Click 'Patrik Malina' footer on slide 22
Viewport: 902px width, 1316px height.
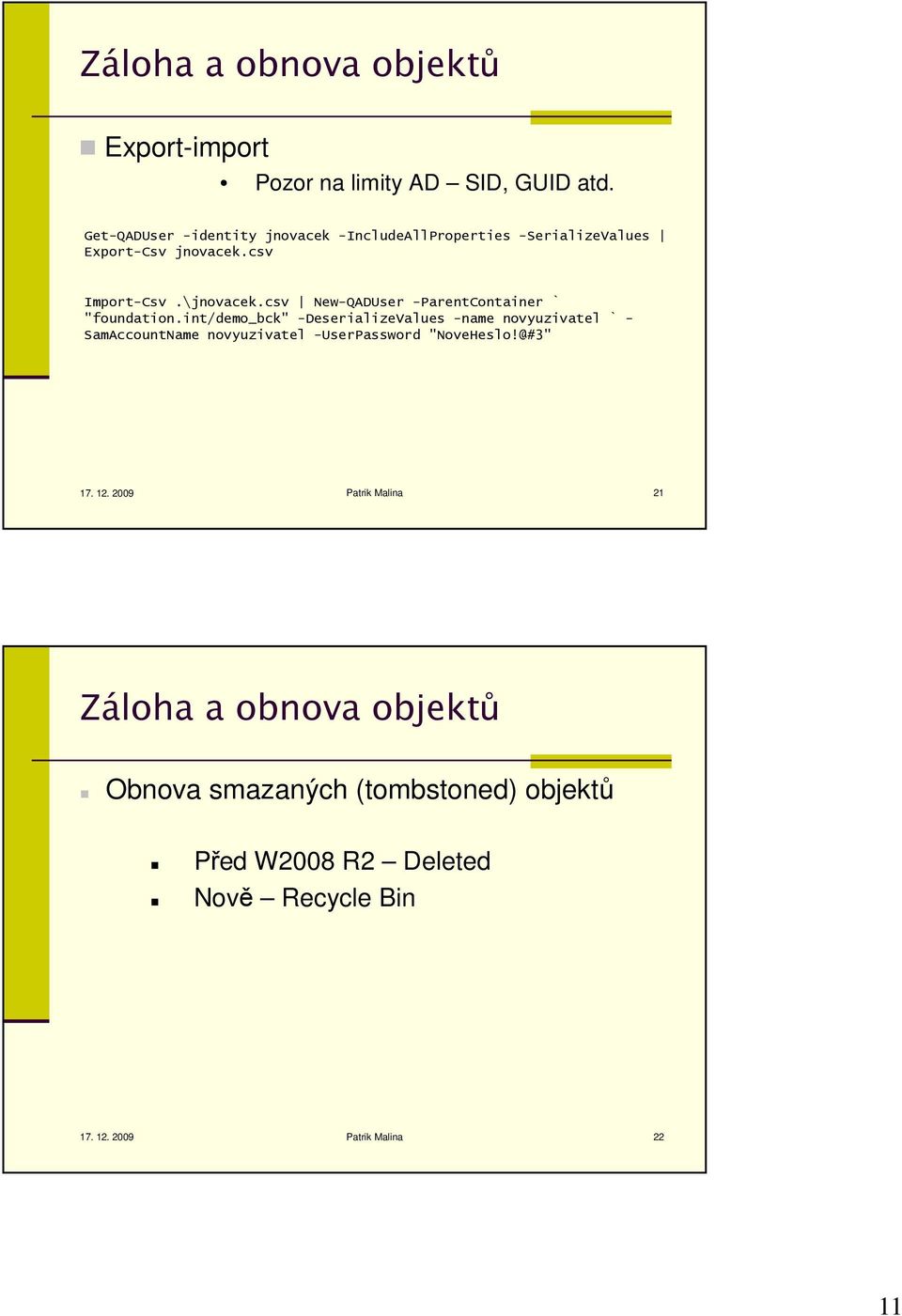pyautogui.click(x=374, y=1138)
